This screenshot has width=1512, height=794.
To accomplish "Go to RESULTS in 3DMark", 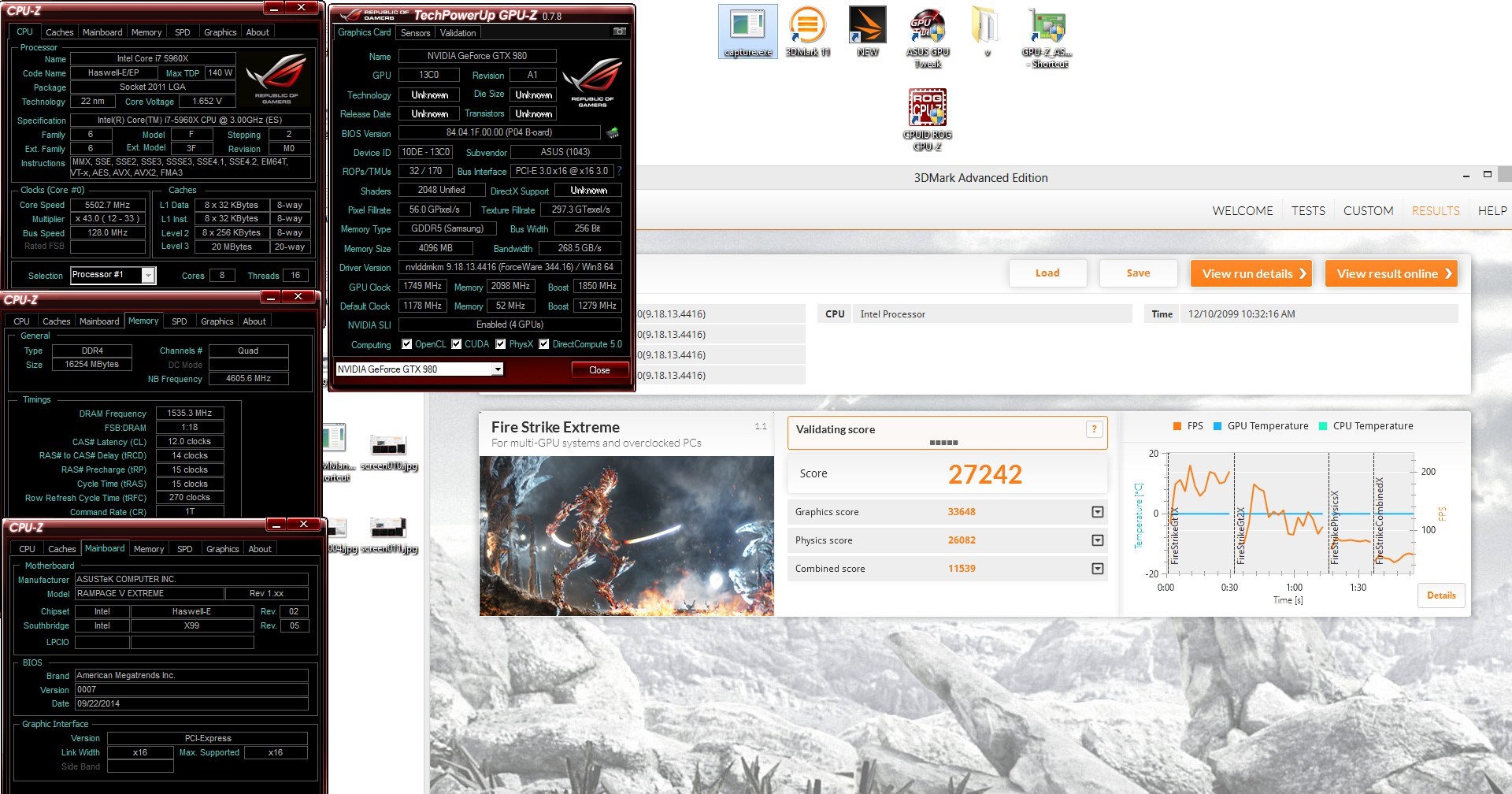I will [1436, 211].
